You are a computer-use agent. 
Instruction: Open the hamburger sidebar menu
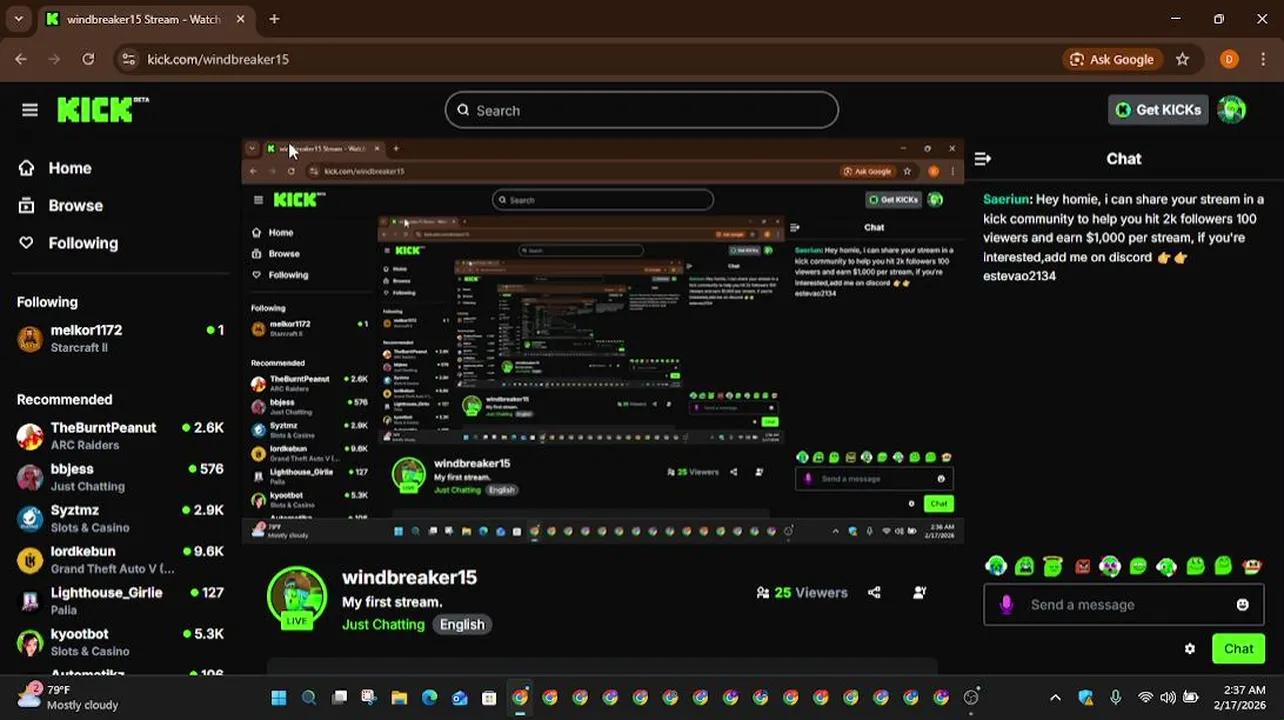[x=30, y=110]
